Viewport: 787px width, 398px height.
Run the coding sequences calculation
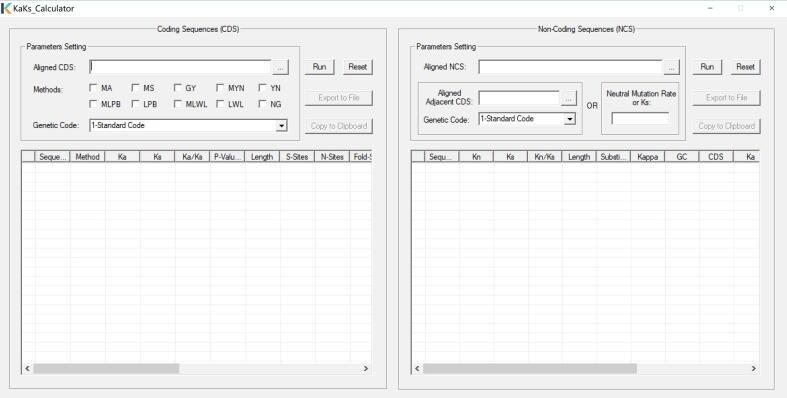coord(319,67)
